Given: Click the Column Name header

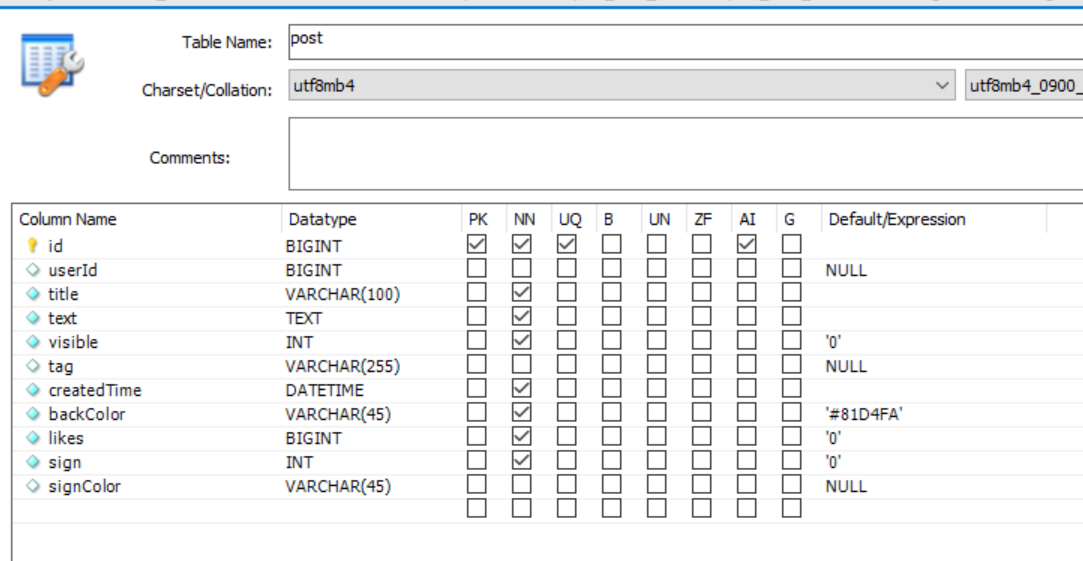Looking at the screenshot, I should click(x=68, y=220).
